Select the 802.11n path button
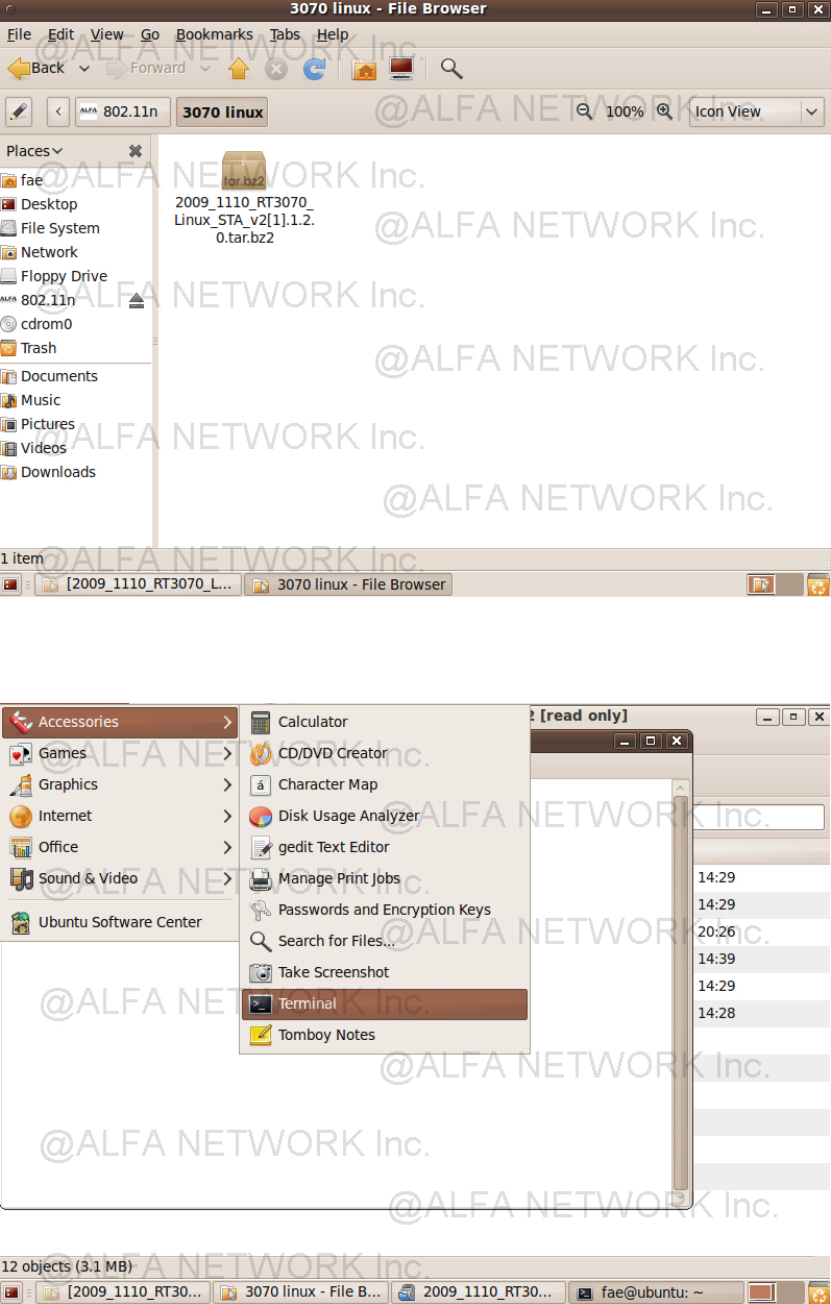The width and height of the screenshot is (831, 1304). 122,112
